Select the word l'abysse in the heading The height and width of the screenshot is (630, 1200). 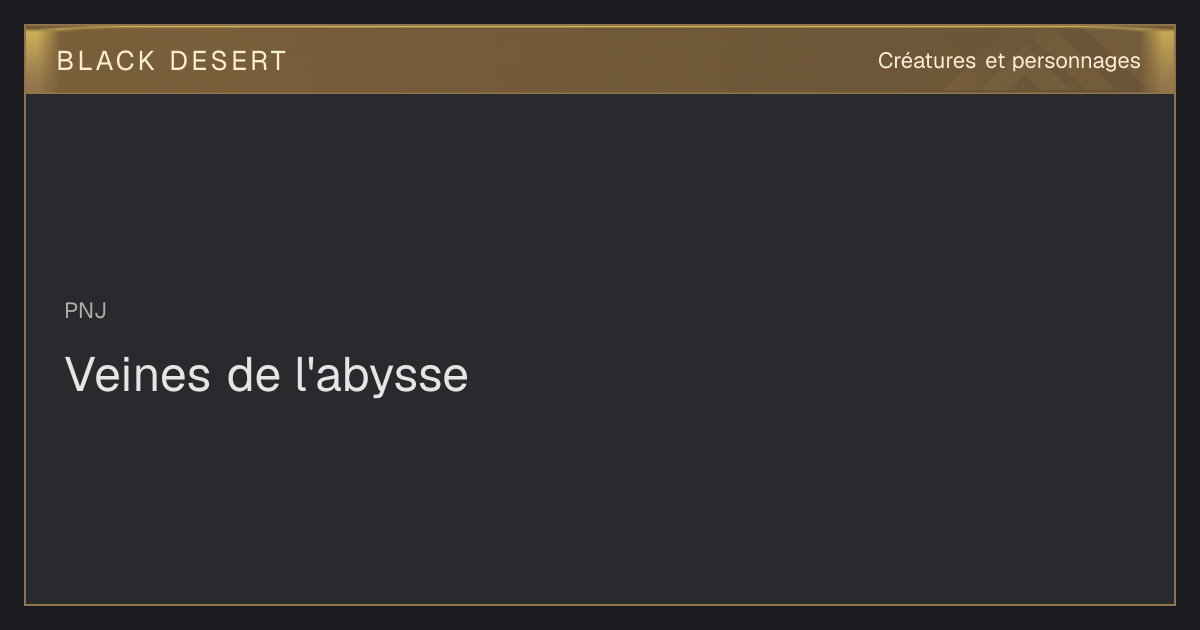point(382,376)
